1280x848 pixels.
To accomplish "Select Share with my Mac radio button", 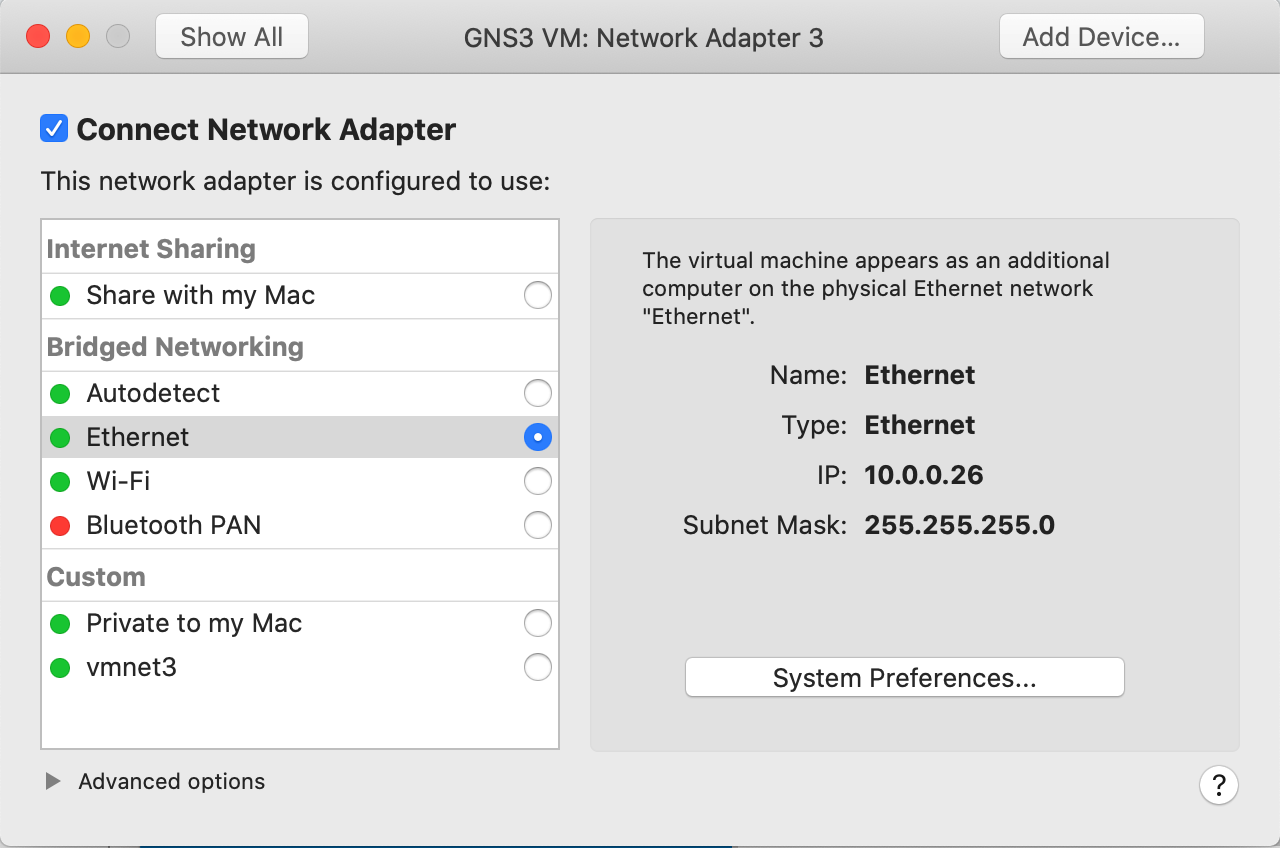I will [x=538, y=296].
